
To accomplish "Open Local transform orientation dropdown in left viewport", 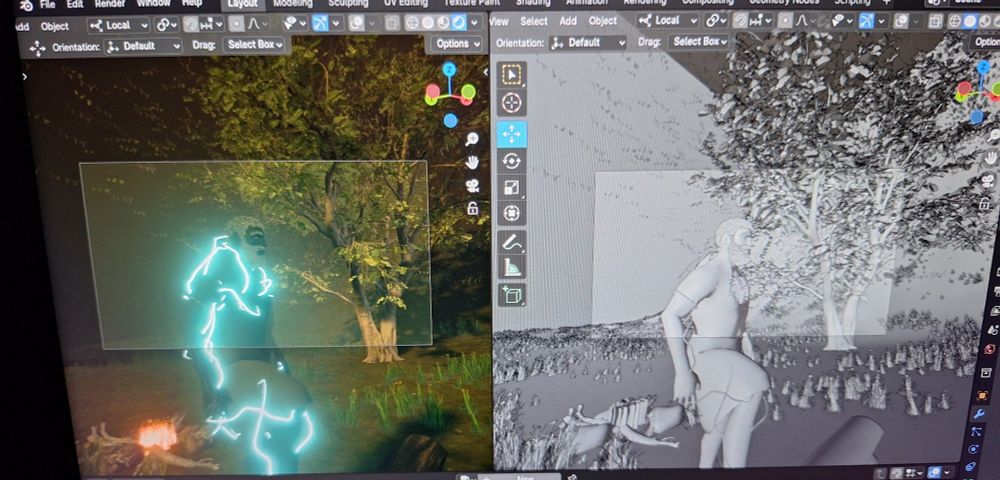I will 119,25.
